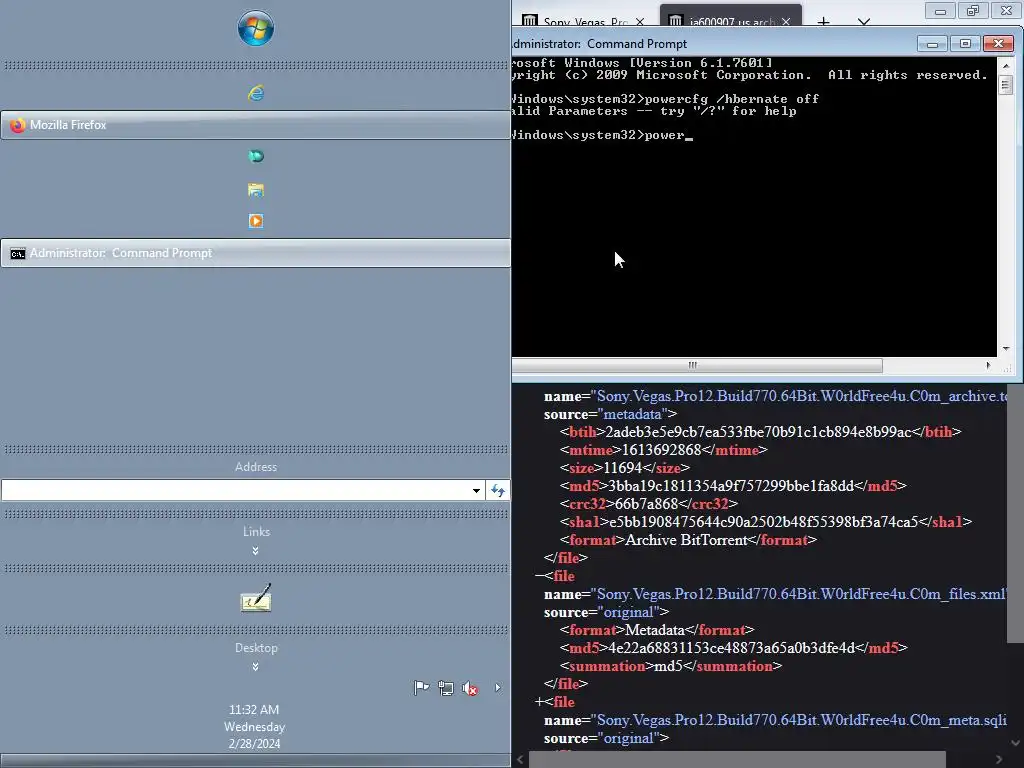Screen dimensions: 1024x768
Task: Close the ia600907.us.arch tab
Action: (x=786, y=22)
